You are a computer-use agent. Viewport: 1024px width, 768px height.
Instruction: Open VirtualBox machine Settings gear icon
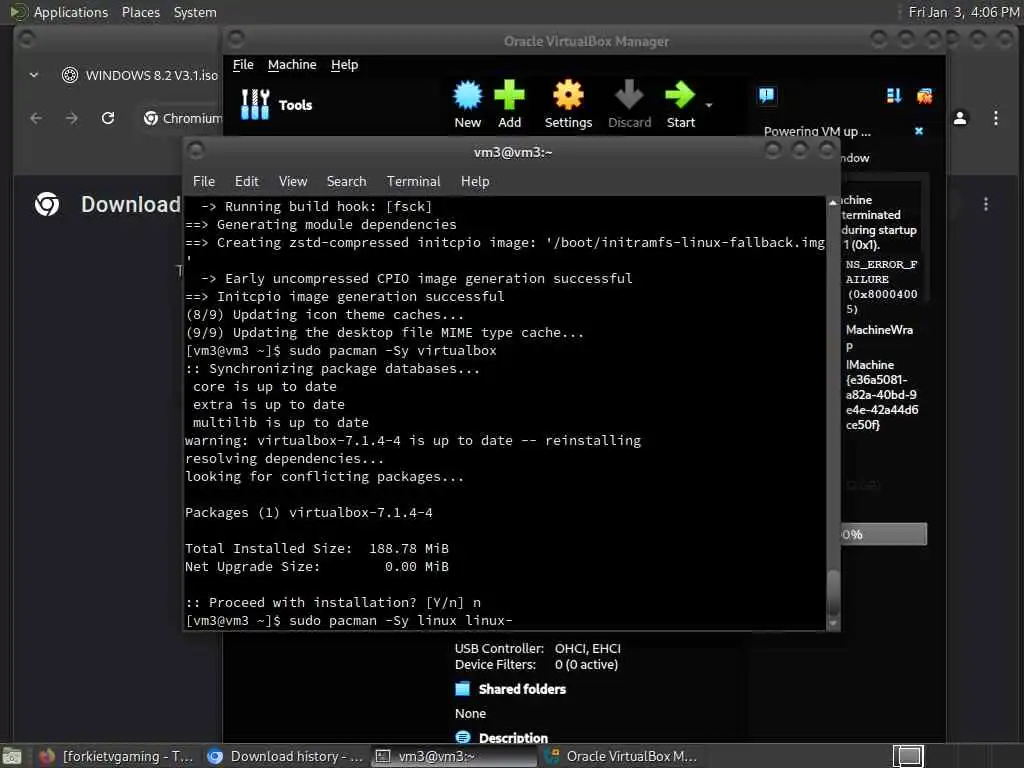pyautogui.click(x=568, y=96)
